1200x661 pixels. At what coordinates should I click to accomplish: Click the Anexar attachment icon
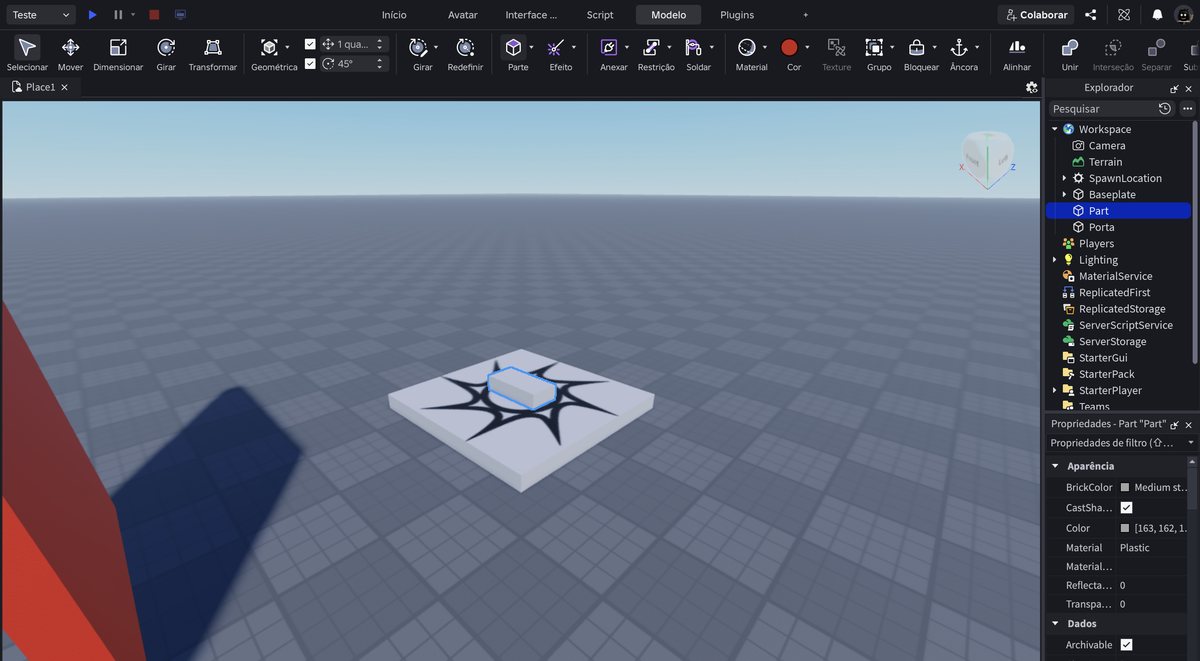[x=609, y=47]
